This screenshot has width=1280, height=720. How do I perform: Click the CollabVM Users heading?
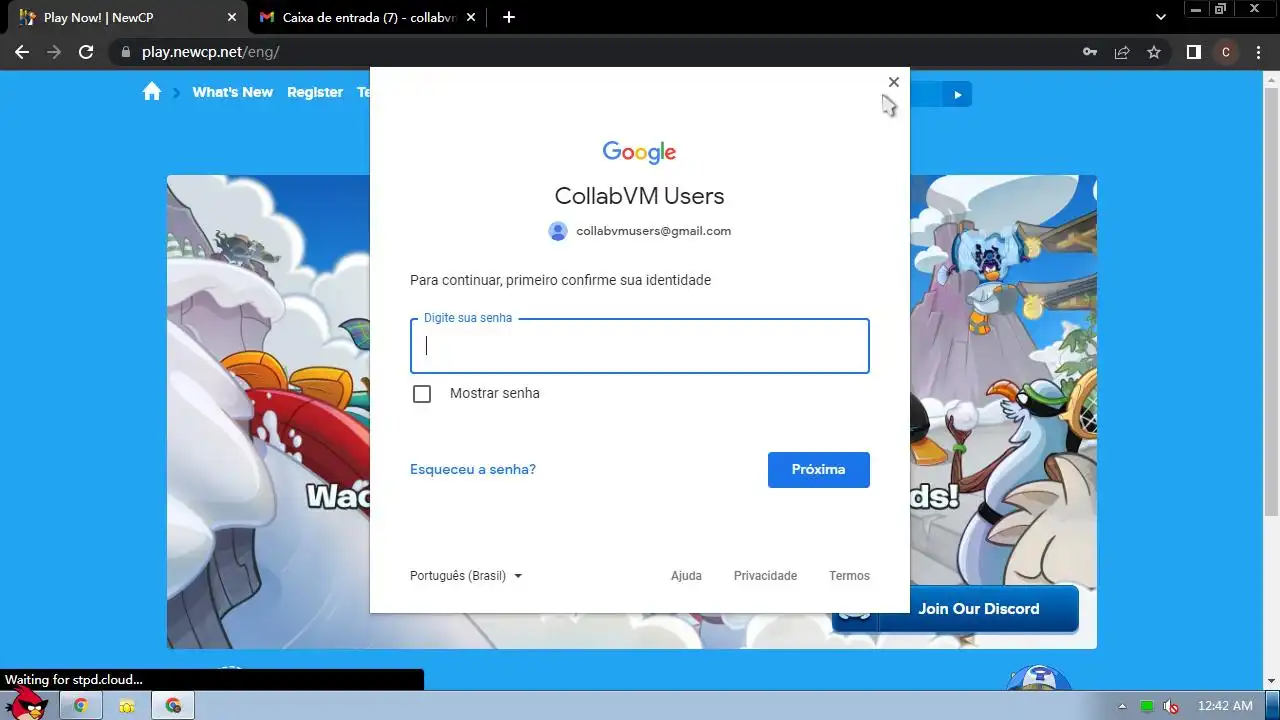pos(640,196)
